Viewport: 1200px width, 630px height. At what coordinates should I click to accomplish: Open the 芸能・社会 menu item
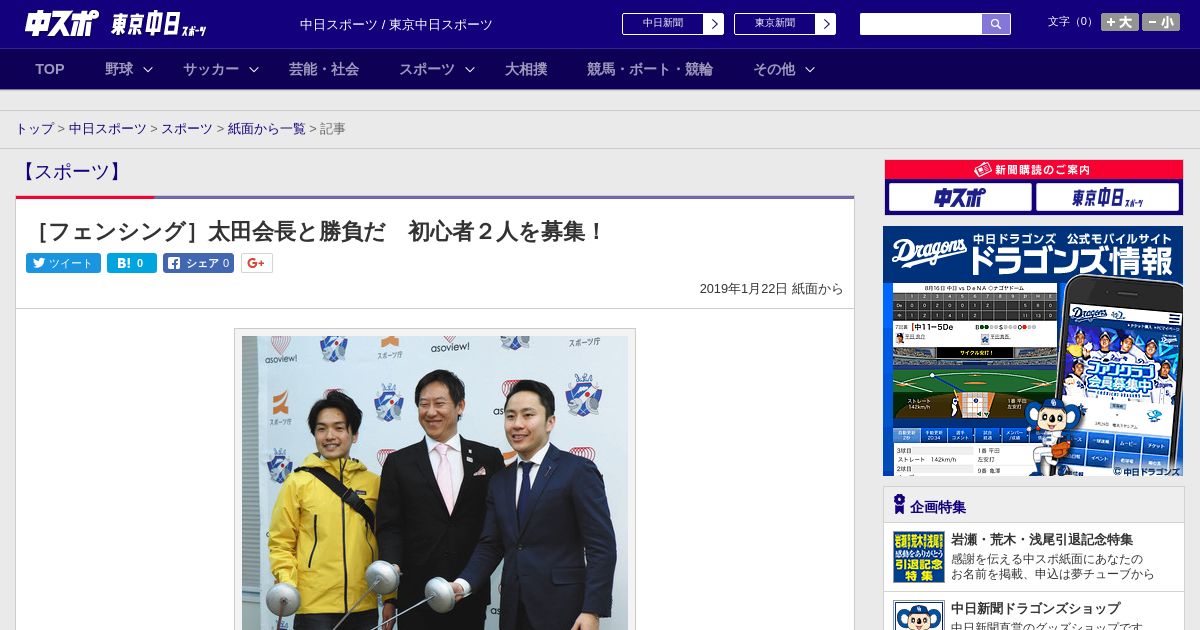tap(324, 69)
